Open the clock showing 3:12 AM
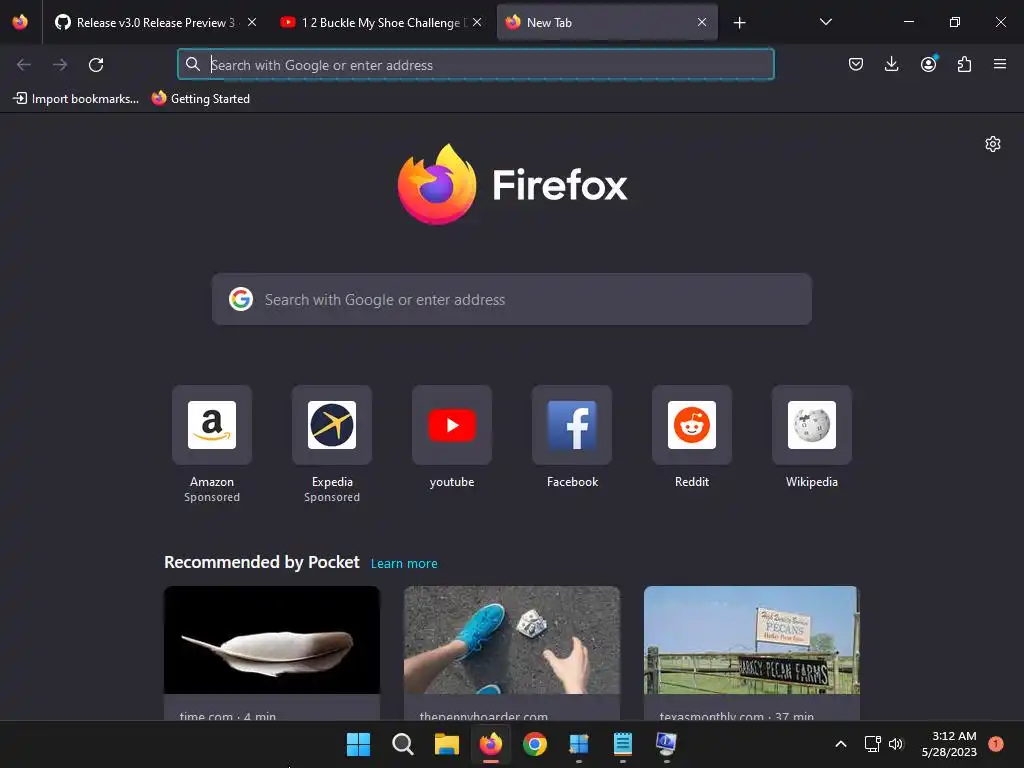The width and height of the screenshot is (1024, 768). pos(949,744)
